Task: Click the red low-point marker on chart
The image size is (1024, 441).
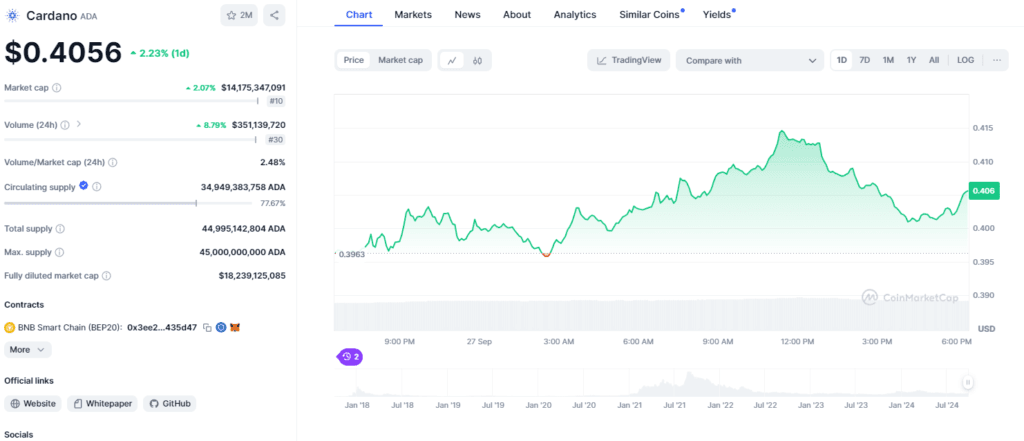Action: pos(547,254)
